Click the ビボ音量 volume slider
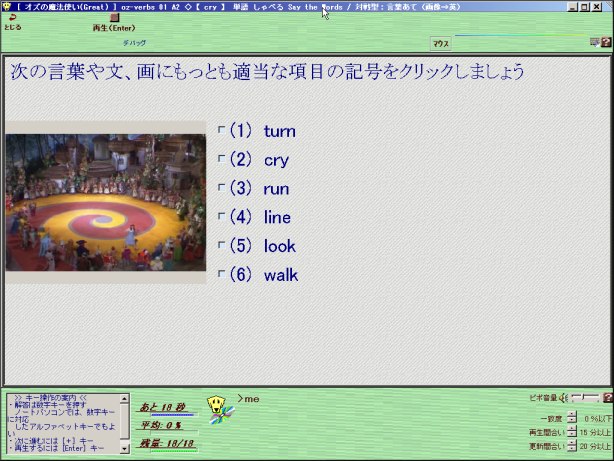Screen dimensions: 614x461 [x=585, y=398]
